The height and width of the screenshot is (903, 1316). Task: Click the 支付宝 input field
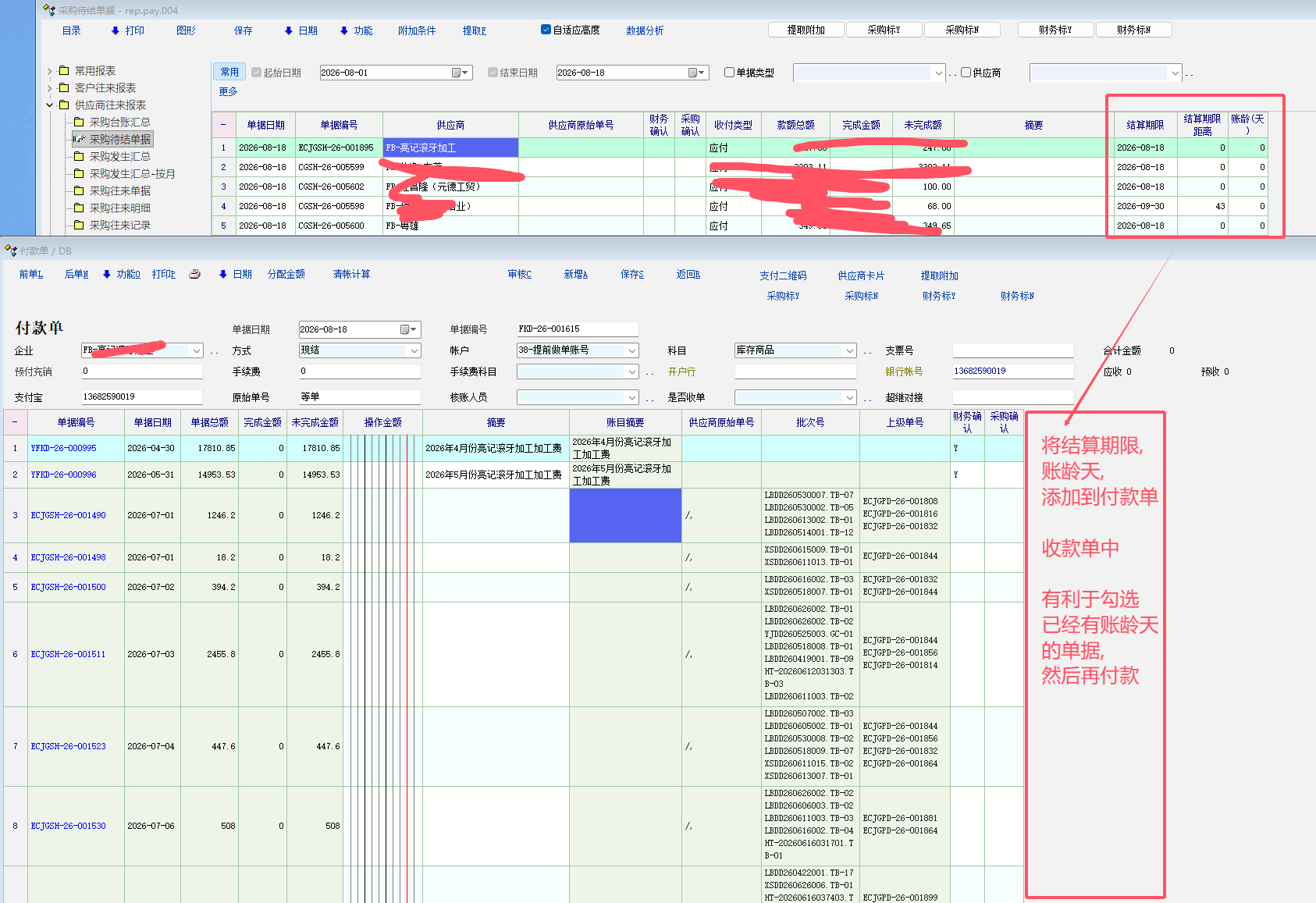point(142,396)
